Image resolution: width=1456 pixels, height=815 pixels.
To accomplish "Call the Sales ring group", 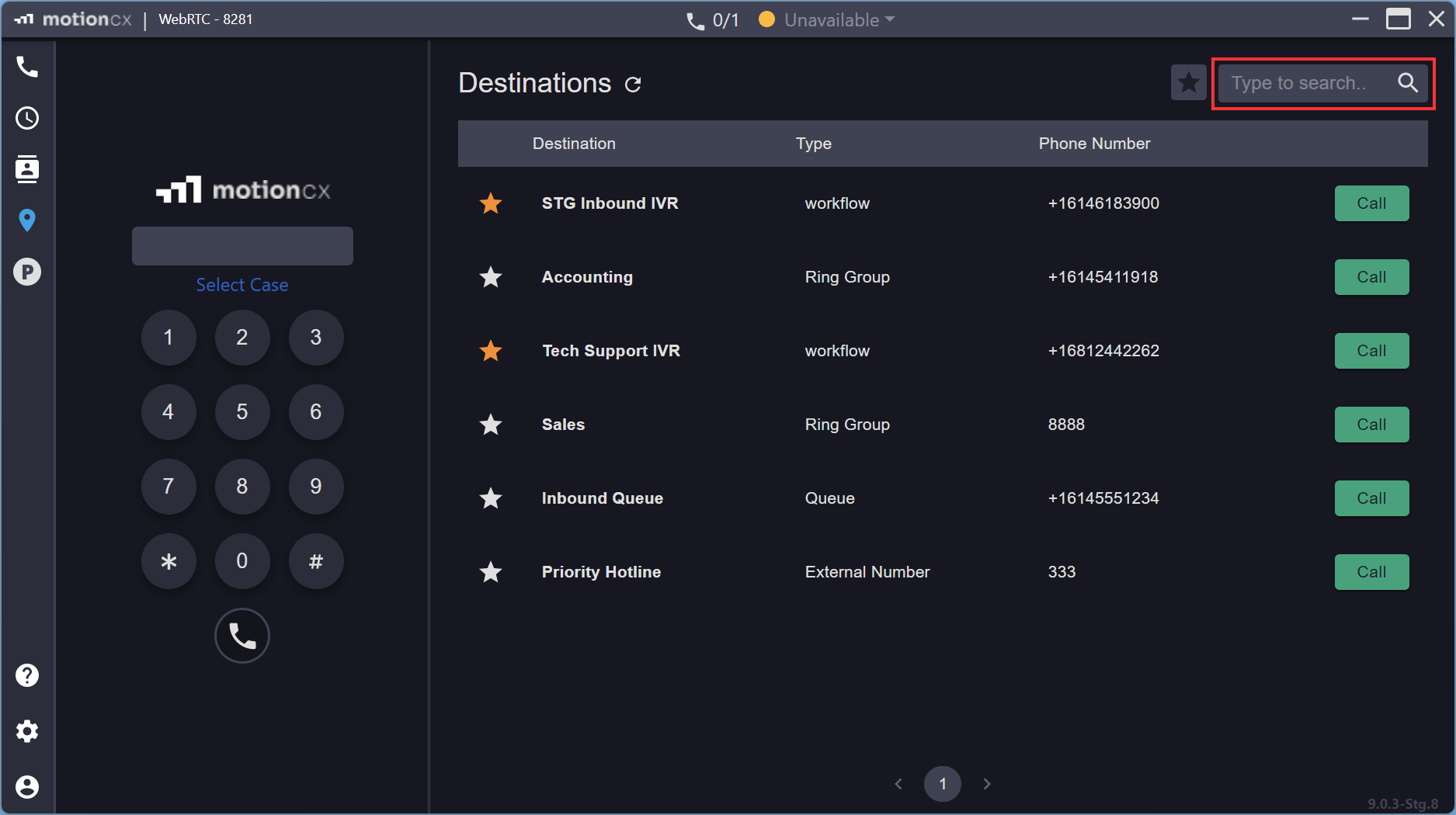I will coord(1371,425).
